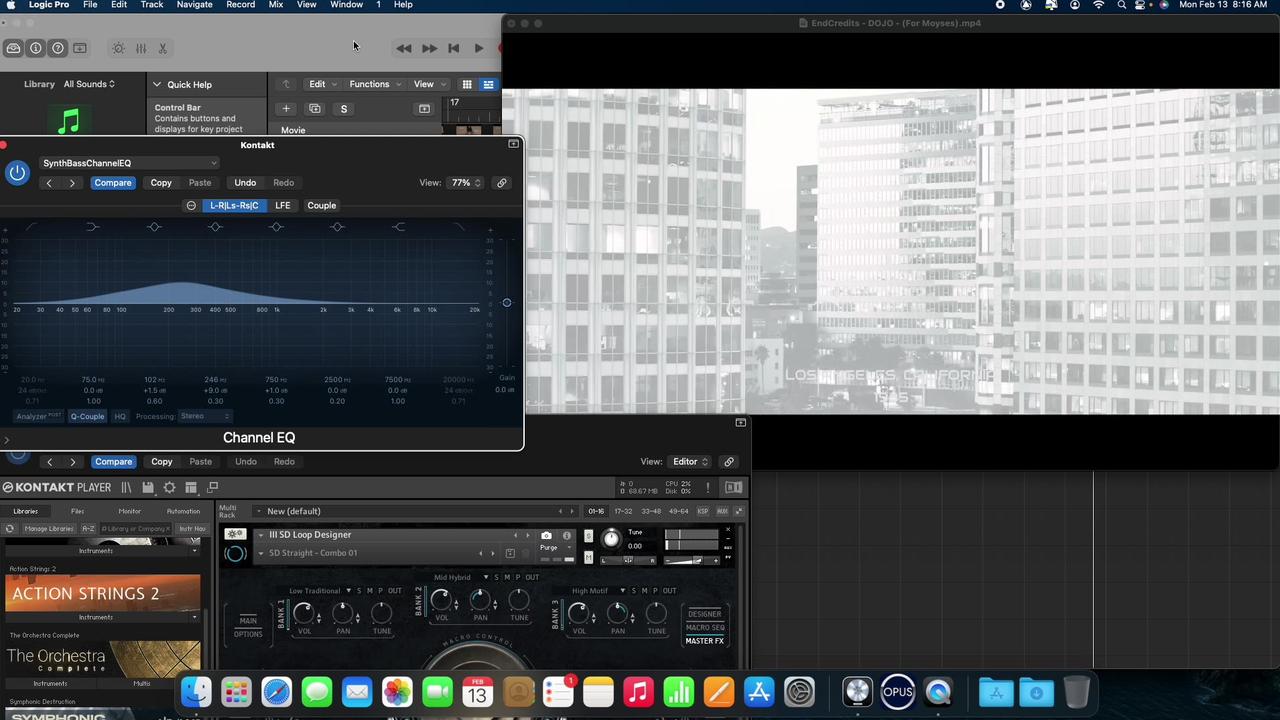
Task: Click Manage Libraries in the Kontakt sidebar
Action: coord(48,528)
